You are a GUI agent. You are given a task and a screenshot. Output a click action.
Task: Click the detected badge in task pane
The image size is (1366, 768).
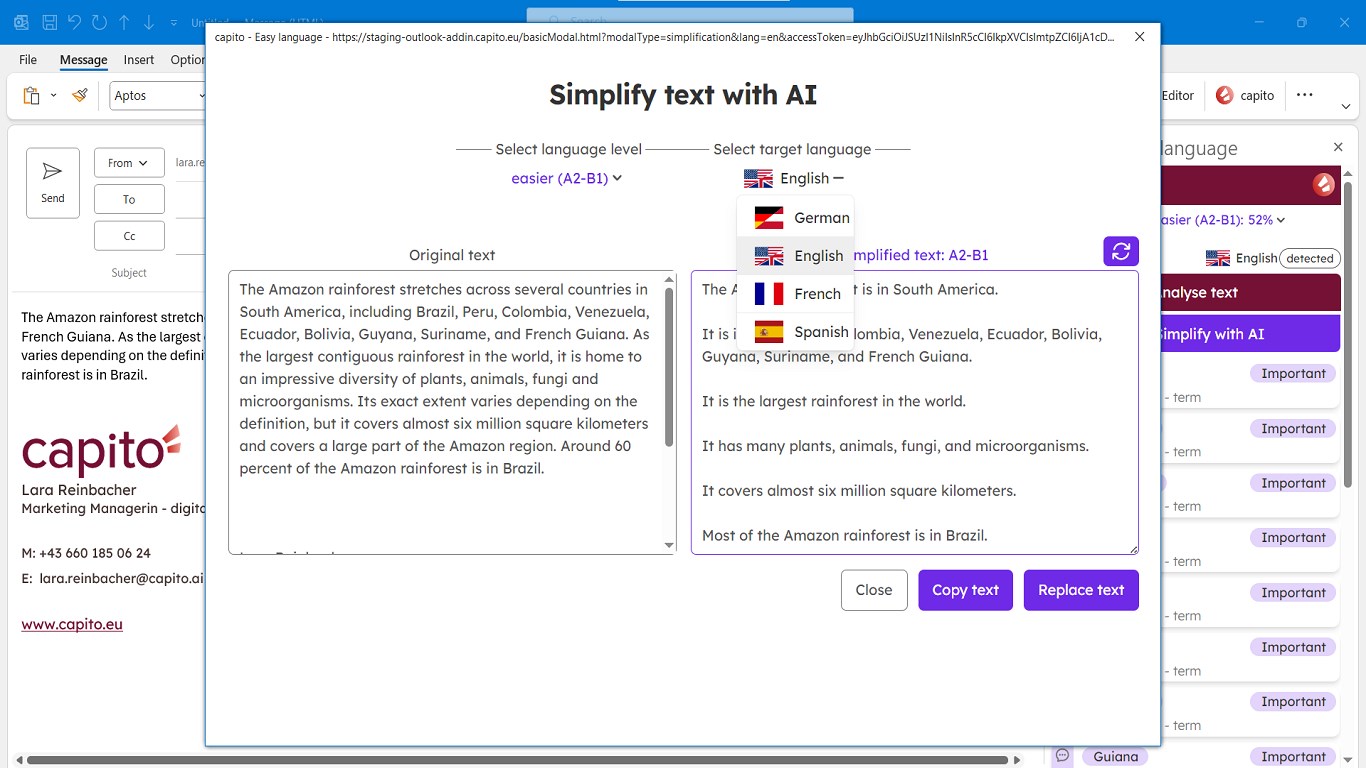click(x=1309, y=258)
